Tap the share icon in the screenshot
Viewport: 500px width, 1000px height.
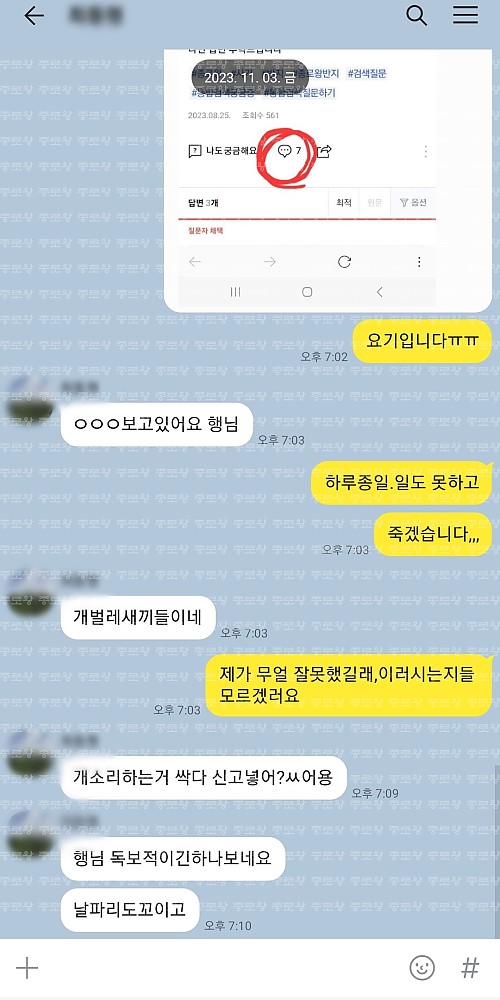324,151
